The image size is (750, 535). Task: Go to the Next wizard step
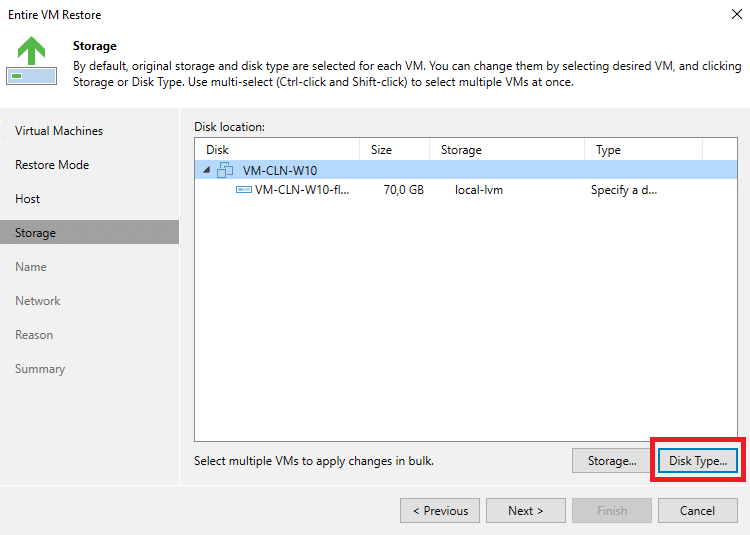[x=526, y=511]
